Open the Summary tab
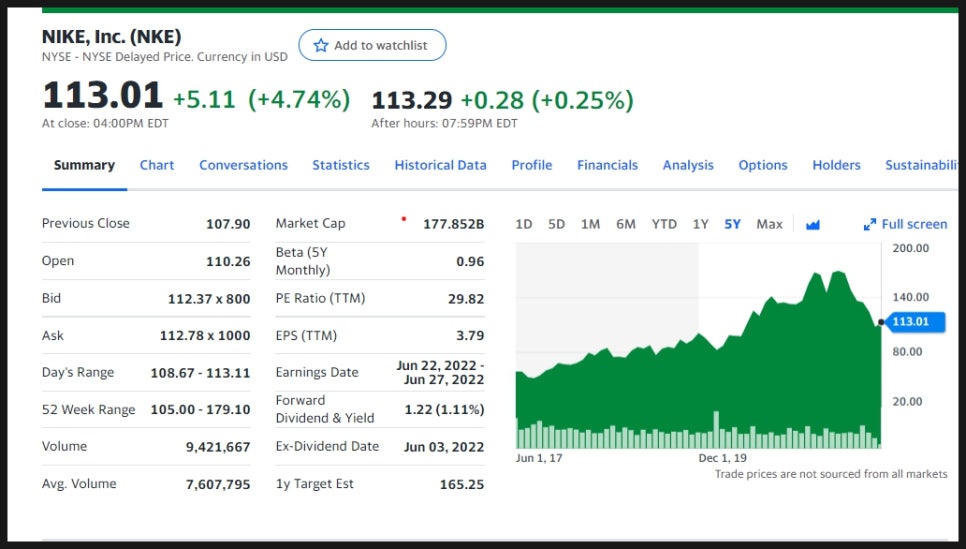966x549 pixels. coord(84,165)
